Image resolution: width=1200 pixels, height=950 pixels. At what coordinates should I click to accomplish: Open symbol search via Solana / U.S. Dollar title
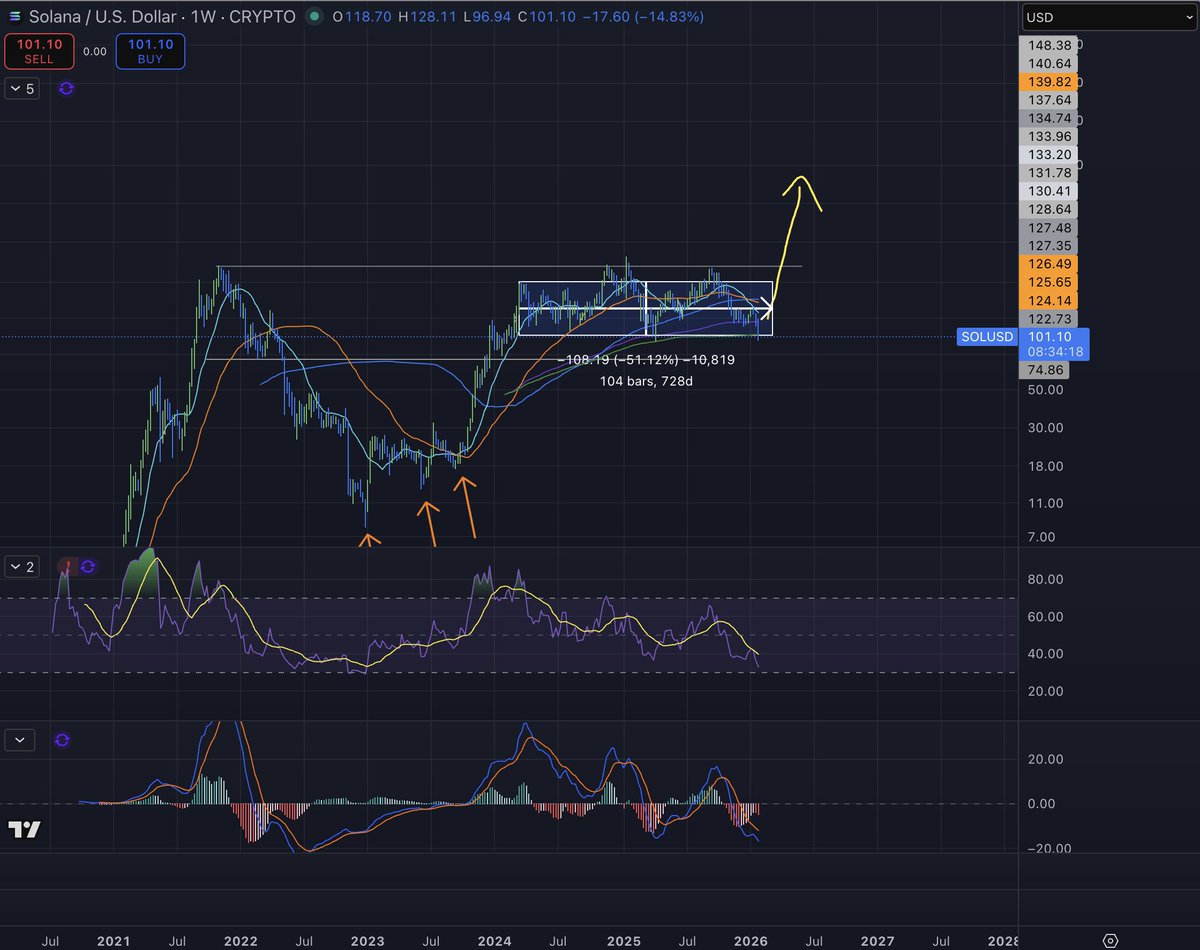[x=102, y=17]
